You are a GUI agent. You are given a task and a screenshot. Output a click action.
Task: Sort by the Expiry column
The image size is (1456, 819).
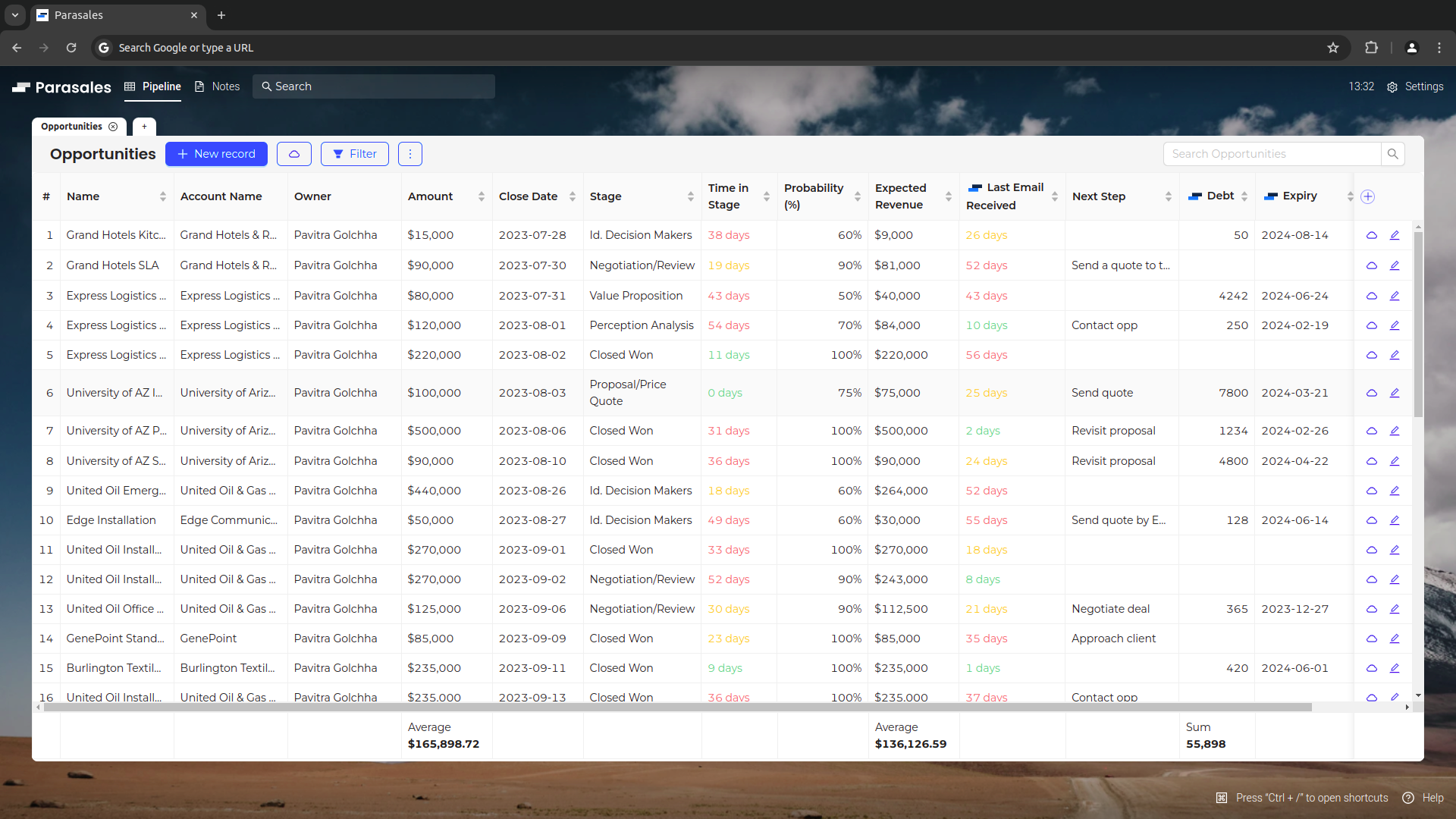[x=1351, y=196]
